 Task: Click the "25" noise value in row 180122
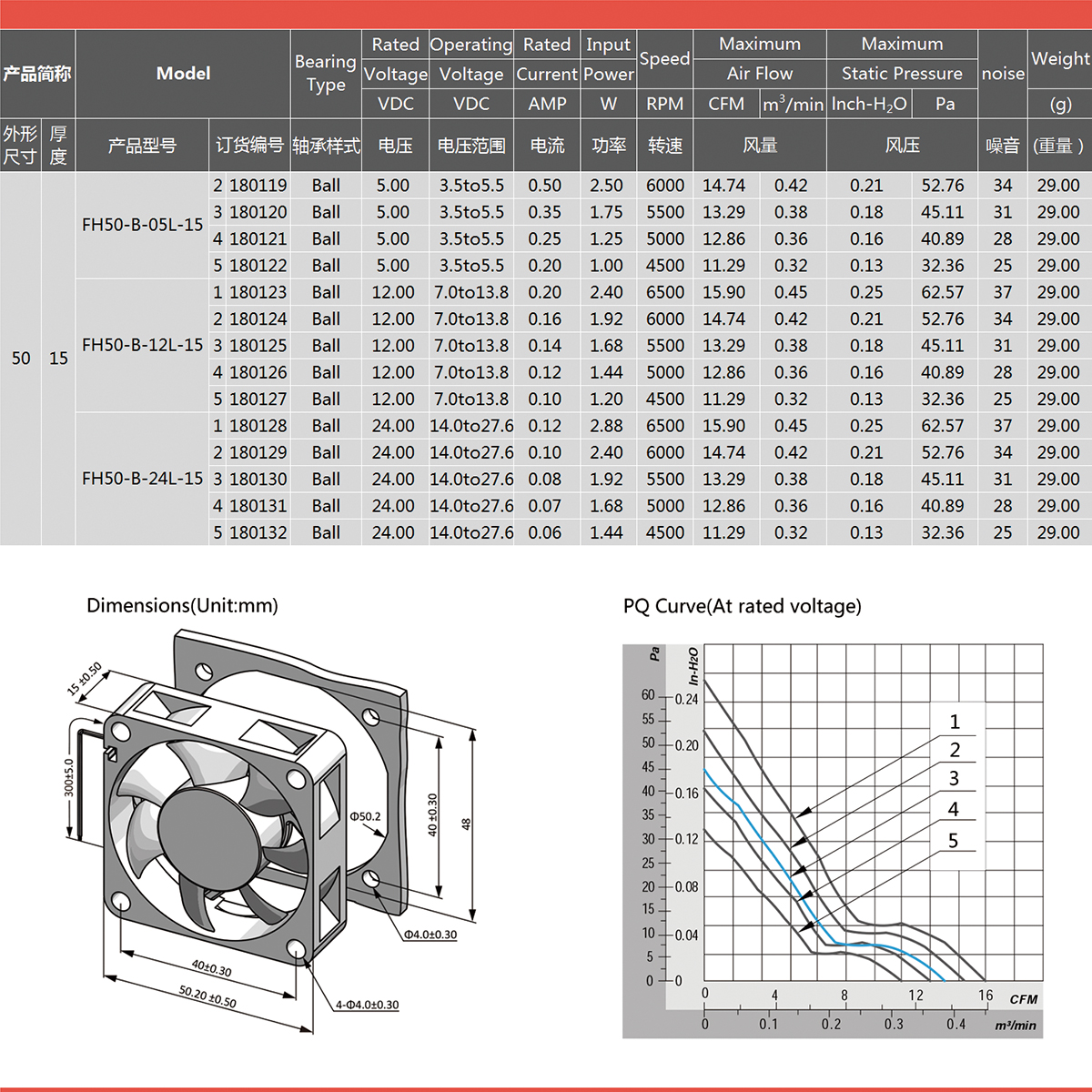coord(1003,266)
